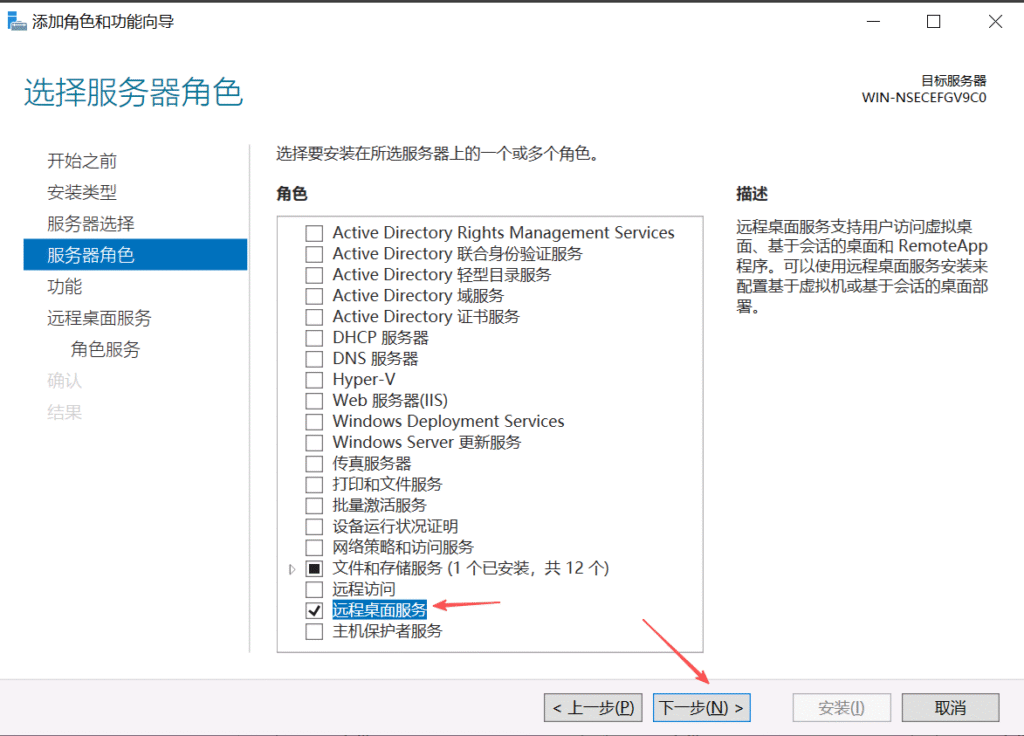The image size is (1024, 736).
Task: Click the 下一步(N) button
Action: tap(701, 708)
